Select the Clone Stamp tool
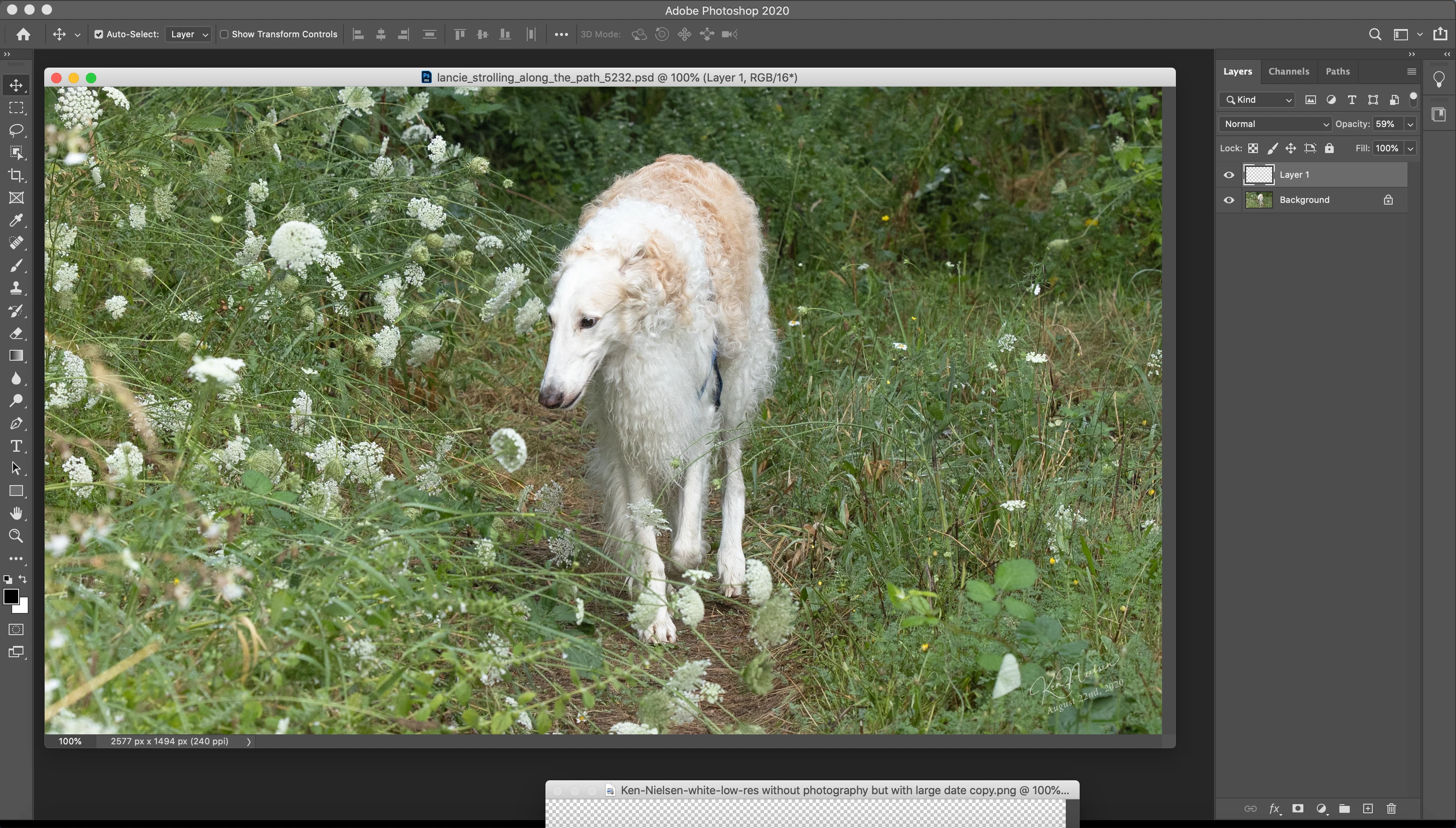The height and width of the screenshot is (828, 1456). (16, 288)
